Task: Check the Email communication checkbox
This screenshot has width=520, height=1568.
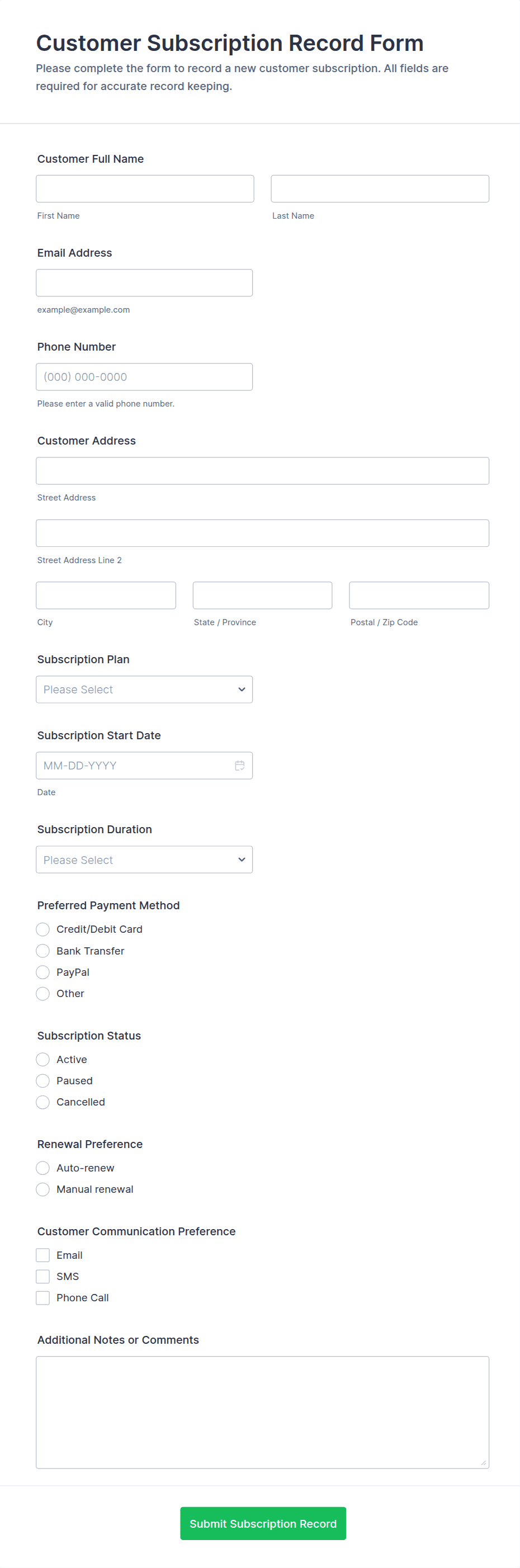Action: 42,1254
